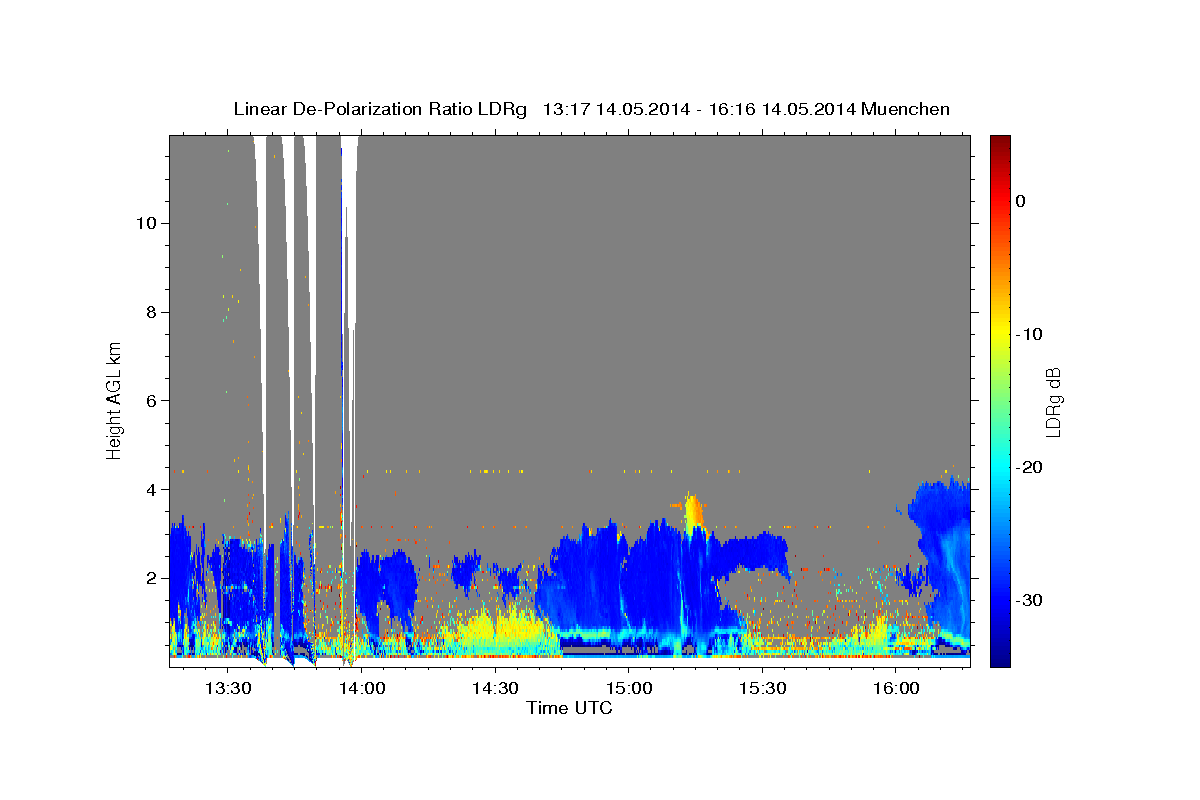Click the colorbar value label -10
This screenshot has height=800, width=1200.
(1028, 334)
